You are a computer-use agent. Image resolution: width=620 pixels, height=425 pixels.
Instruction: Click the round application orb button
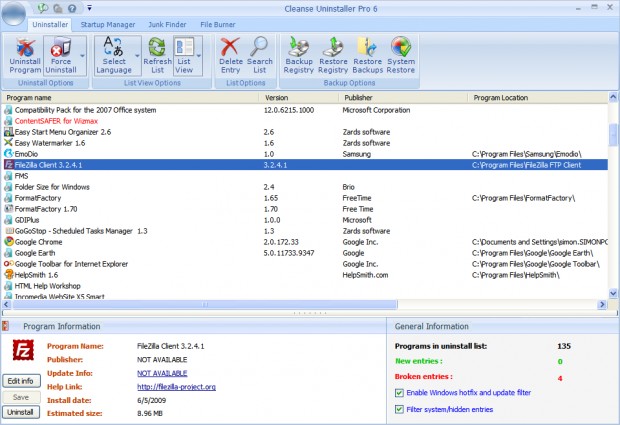(x=14, y=14)
